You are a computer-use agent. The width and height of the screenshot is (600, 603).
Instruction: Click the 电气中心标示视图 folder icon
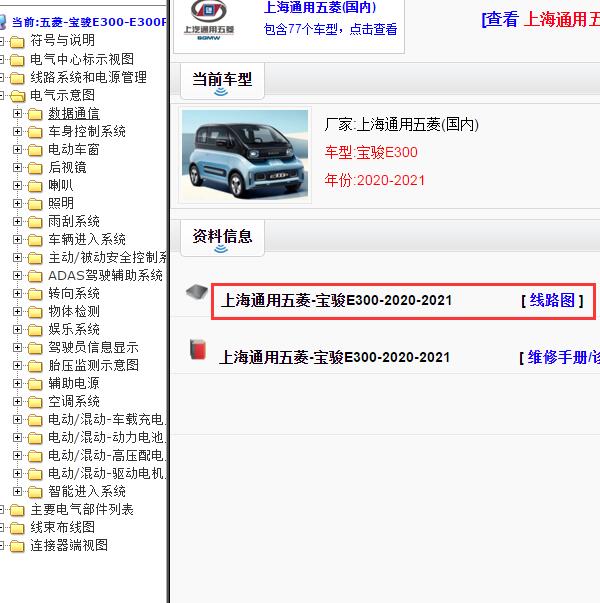(17, 60)
